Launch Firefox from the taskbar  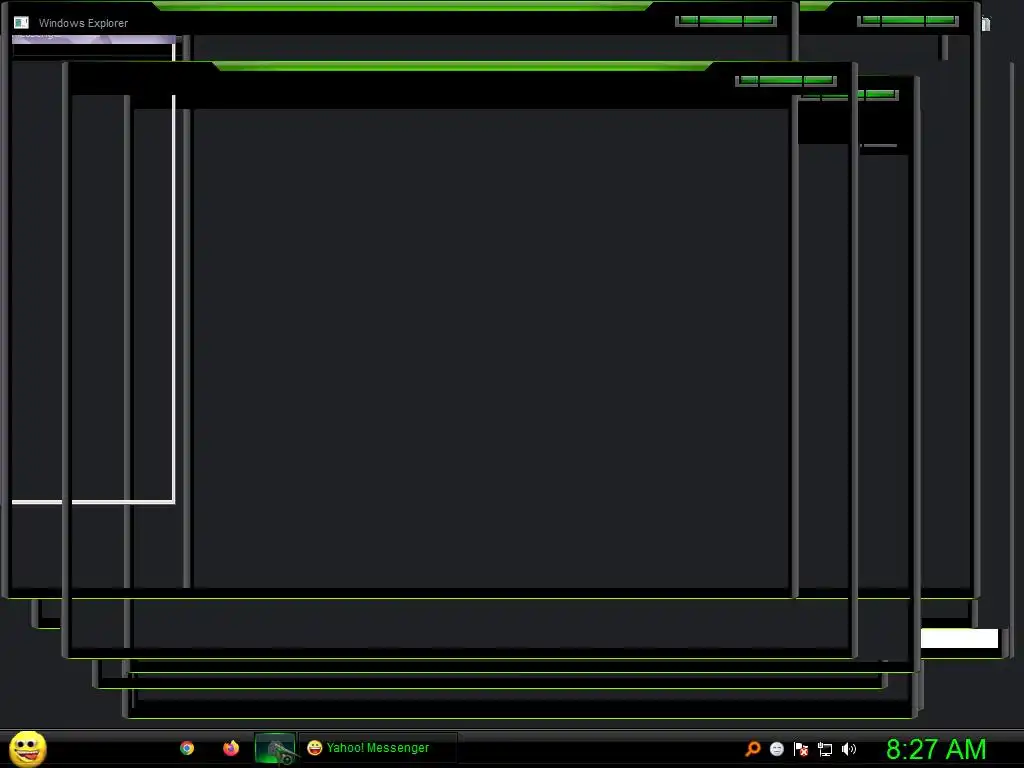pyautogui.click(x=231, y=748)
